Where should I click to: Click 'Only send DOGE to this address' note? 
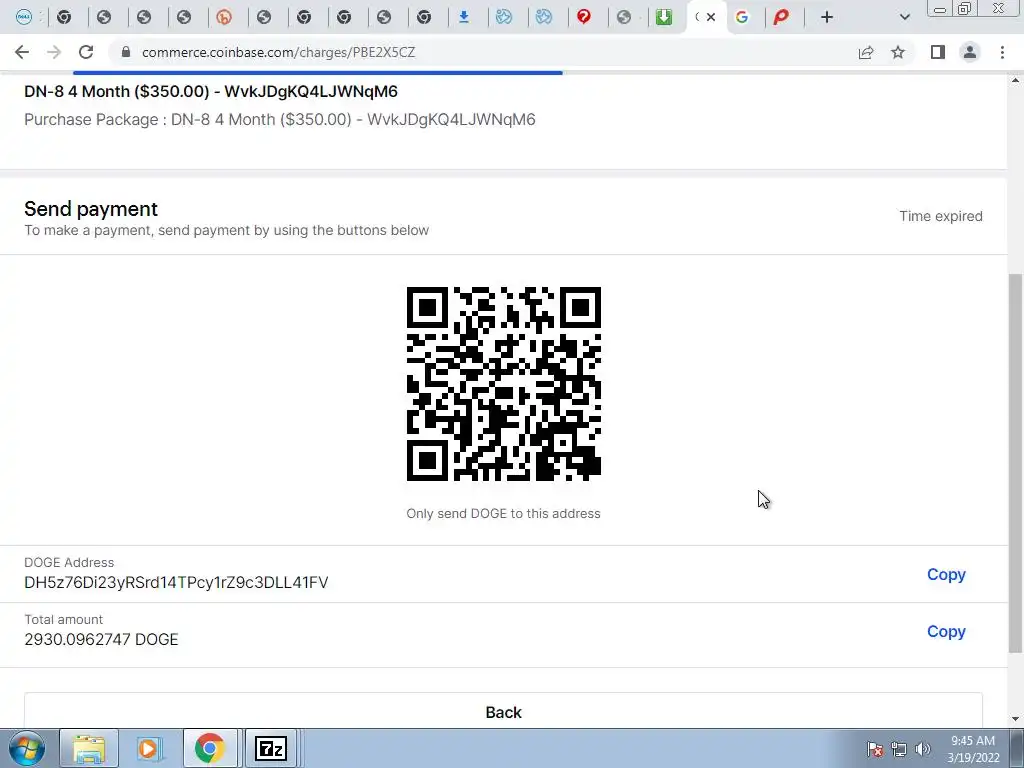(504, 513)
